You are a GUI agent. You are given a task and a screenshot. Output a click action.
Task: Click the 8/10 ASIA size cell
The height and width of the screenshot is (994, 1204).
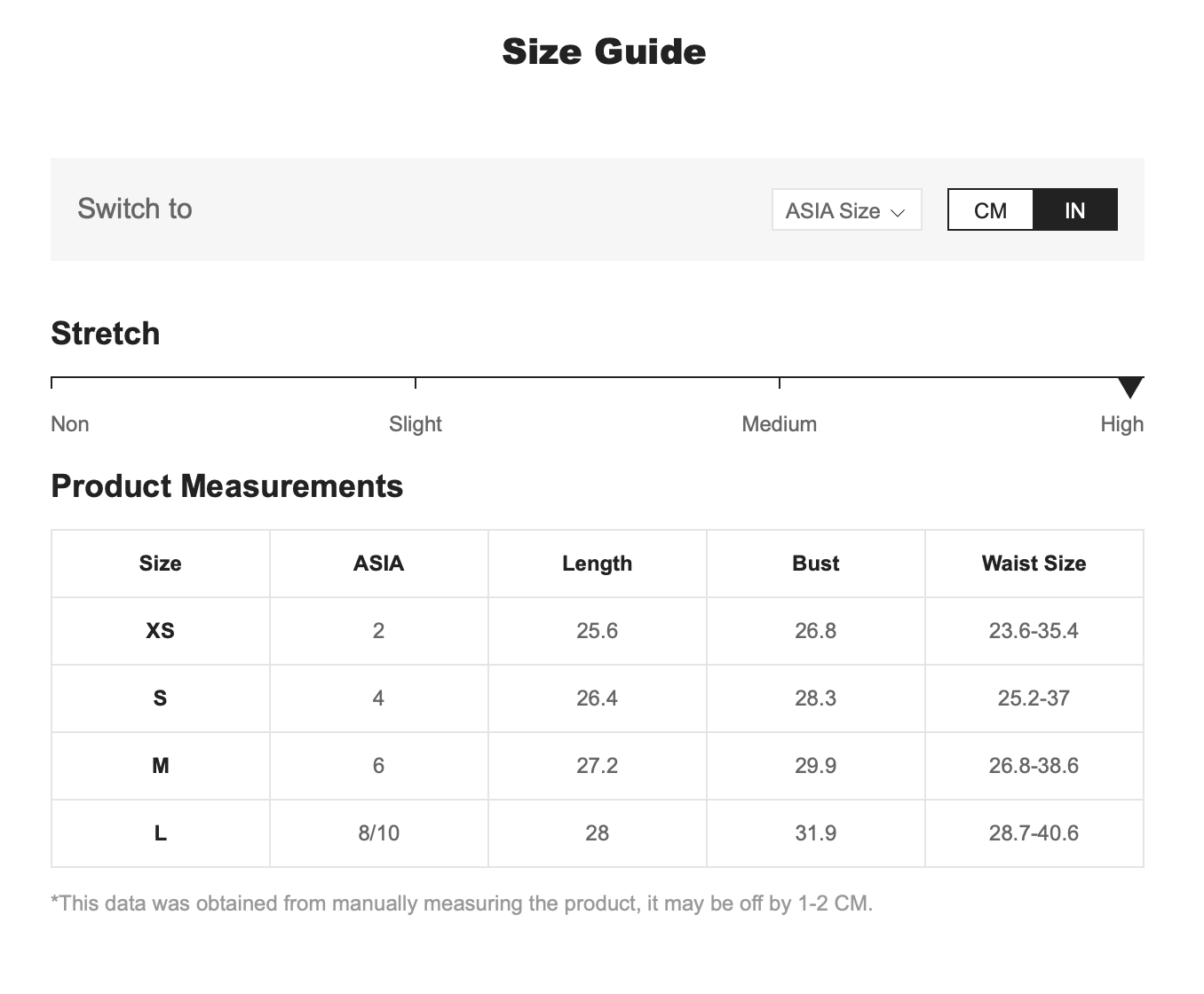[378, 833]
